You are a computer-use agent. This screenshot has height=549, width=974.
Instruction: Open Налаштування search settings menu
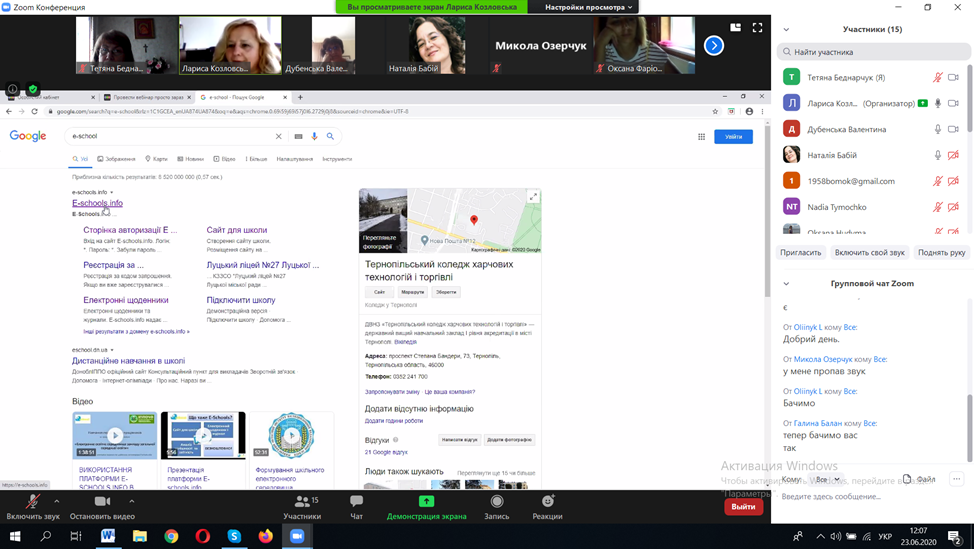pos(294,159)
